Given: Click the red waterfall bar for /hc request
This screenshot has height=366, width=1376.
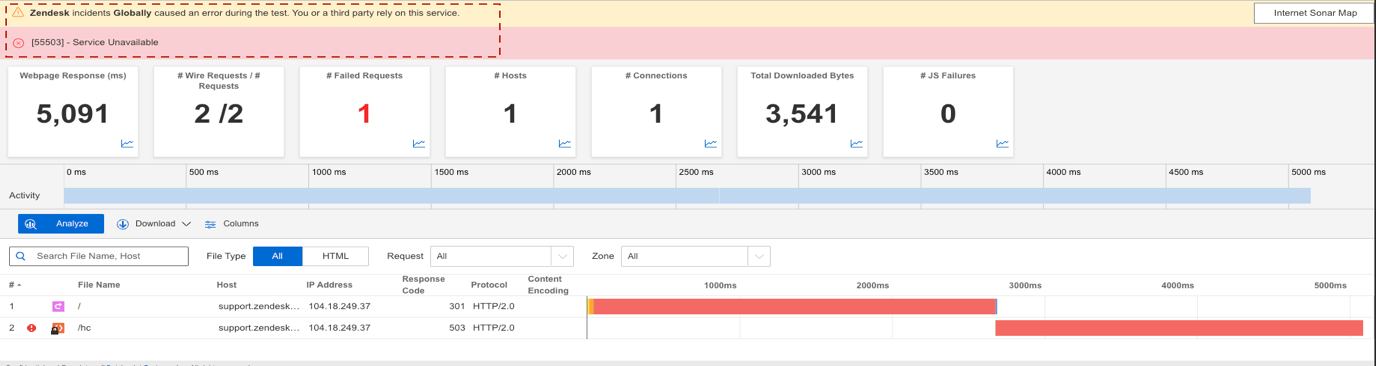Looking at the screenshot, I should 1179,328.
